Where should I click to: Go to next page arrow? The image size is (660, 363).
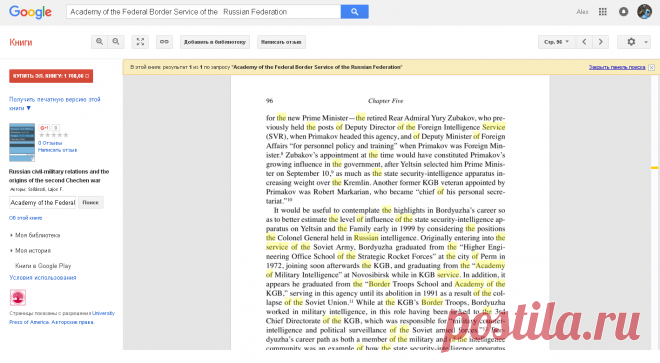(x=601, y=42)
